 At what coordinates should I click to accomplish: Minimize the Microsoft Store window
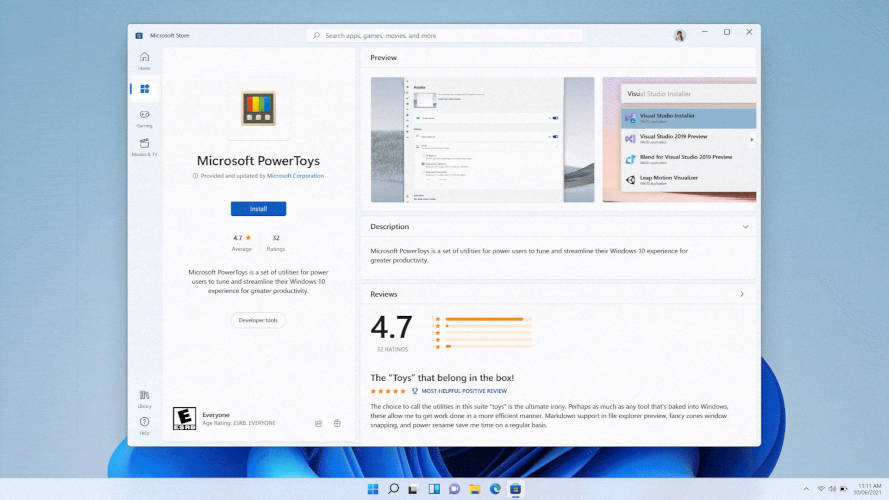(x=705, y=32)
